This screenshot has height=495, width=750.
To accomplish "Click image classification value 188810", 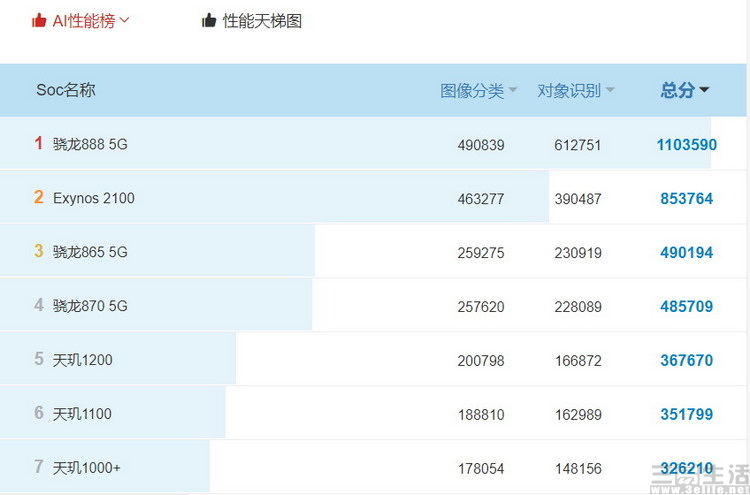I will (x=481, y=415).
